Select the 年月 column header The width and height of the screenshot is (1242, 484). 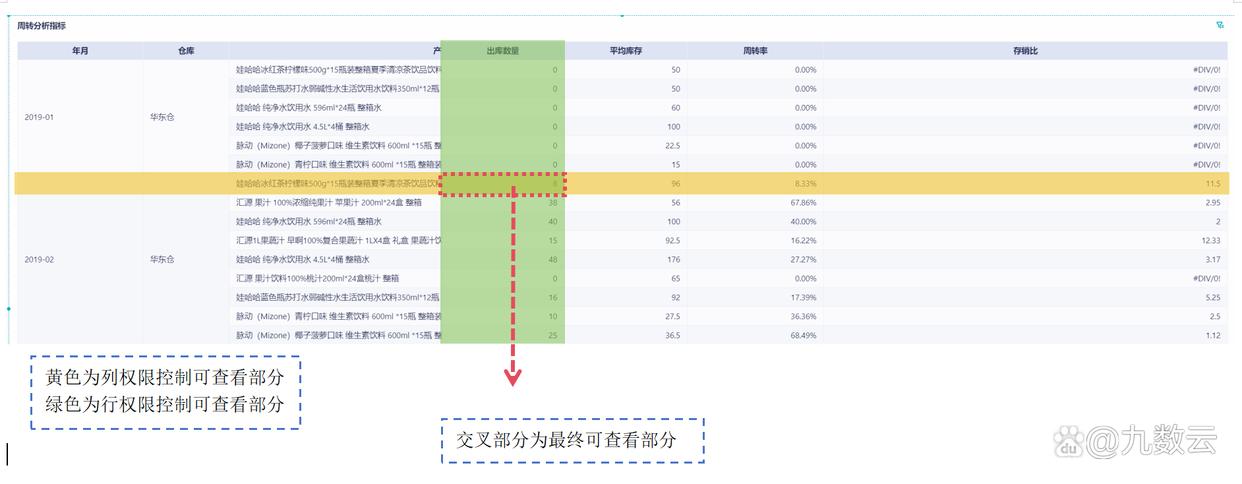coord(80,50)
